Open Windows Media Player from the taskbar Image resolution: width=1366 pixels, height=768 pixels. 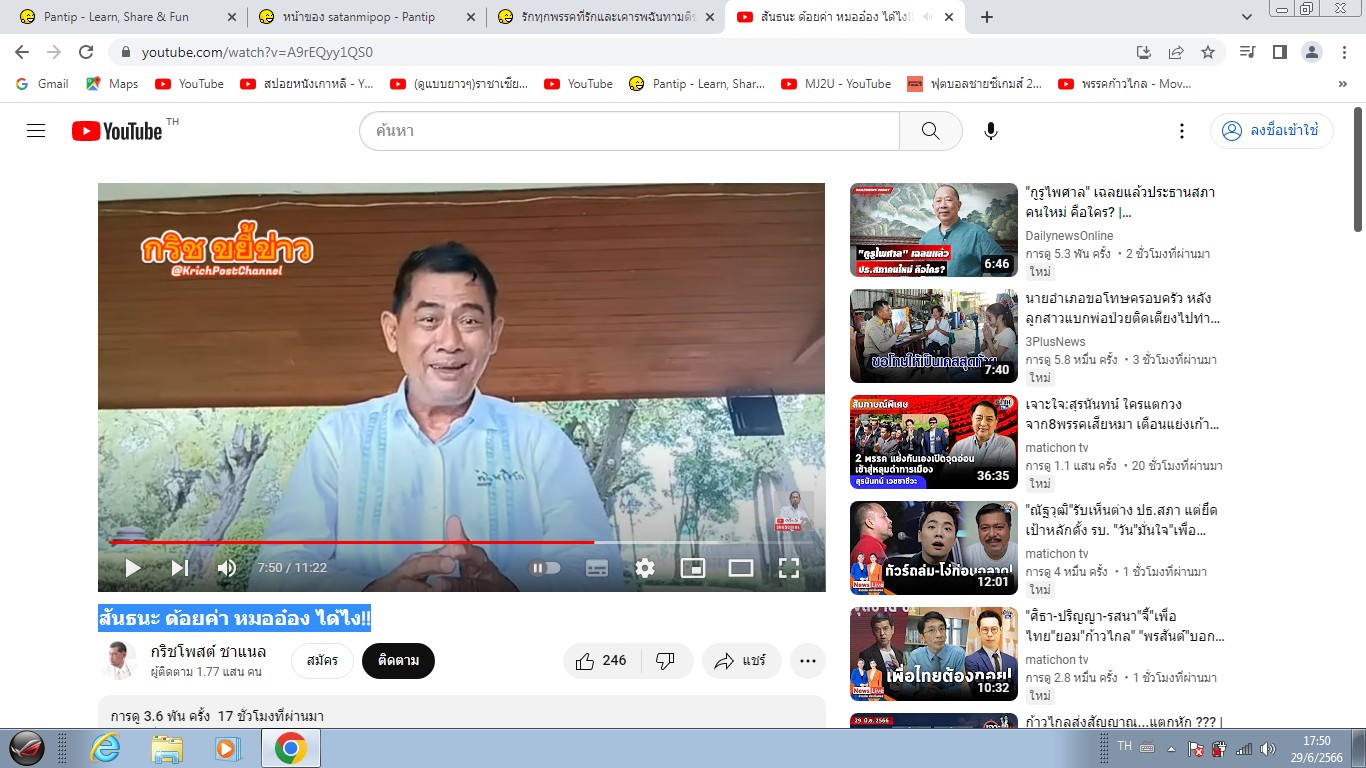point(228,748)
